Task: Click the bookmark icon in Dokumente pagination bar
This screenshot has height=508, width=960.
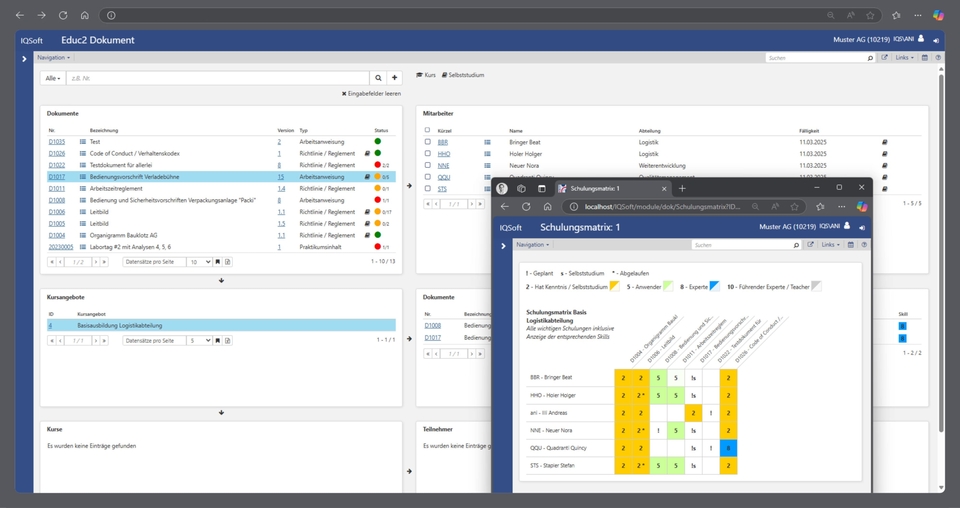Action: [217, 262]
